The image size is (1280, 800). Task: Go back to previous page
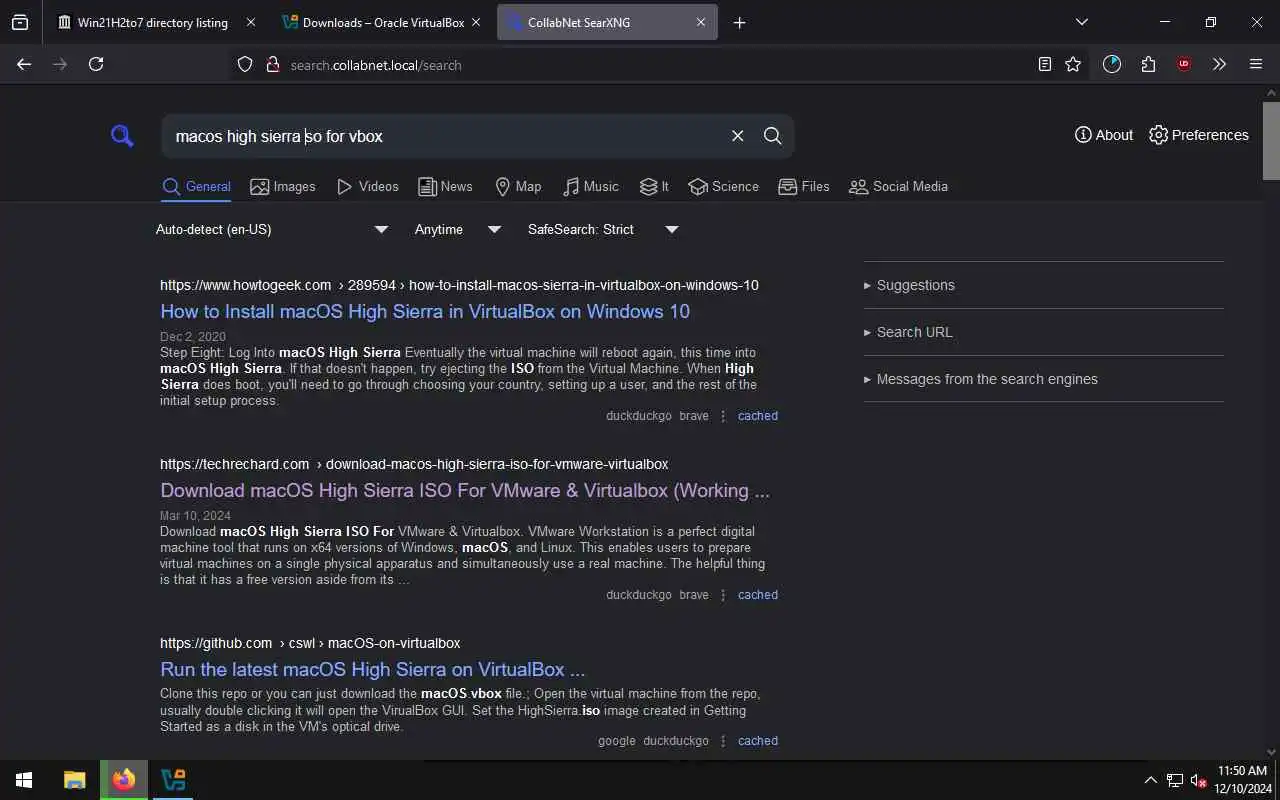pyautogui.click(x=24, y=64)
